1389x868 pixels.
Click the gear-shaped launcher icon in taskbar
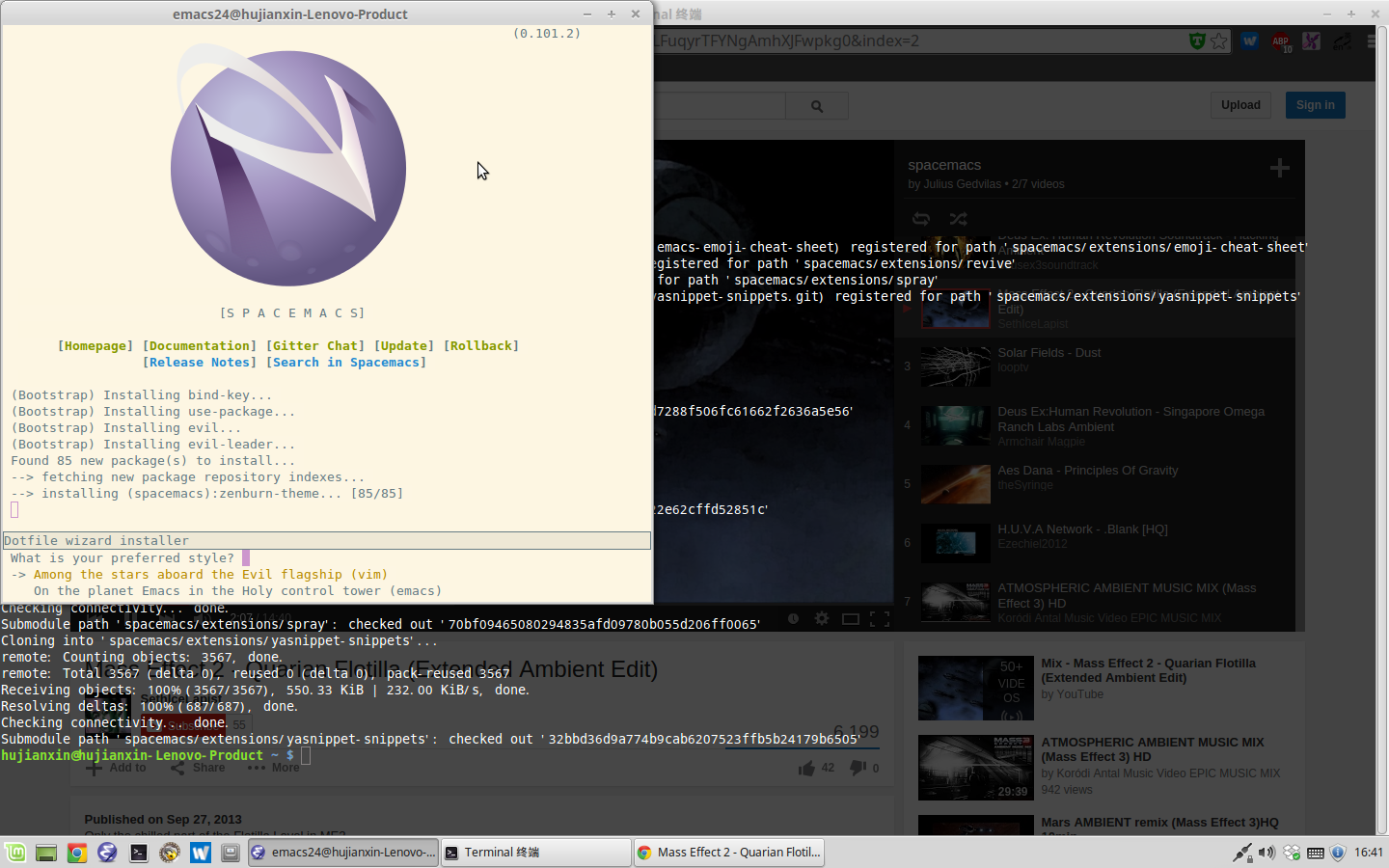pyautogui.click(x=170, y=853)
